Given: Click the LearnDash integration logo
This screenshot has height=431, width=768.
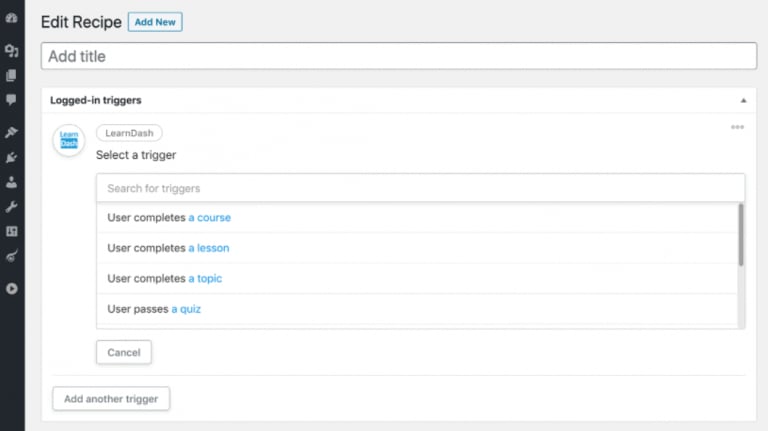Looking at the screenshot, I should [68, 142].
